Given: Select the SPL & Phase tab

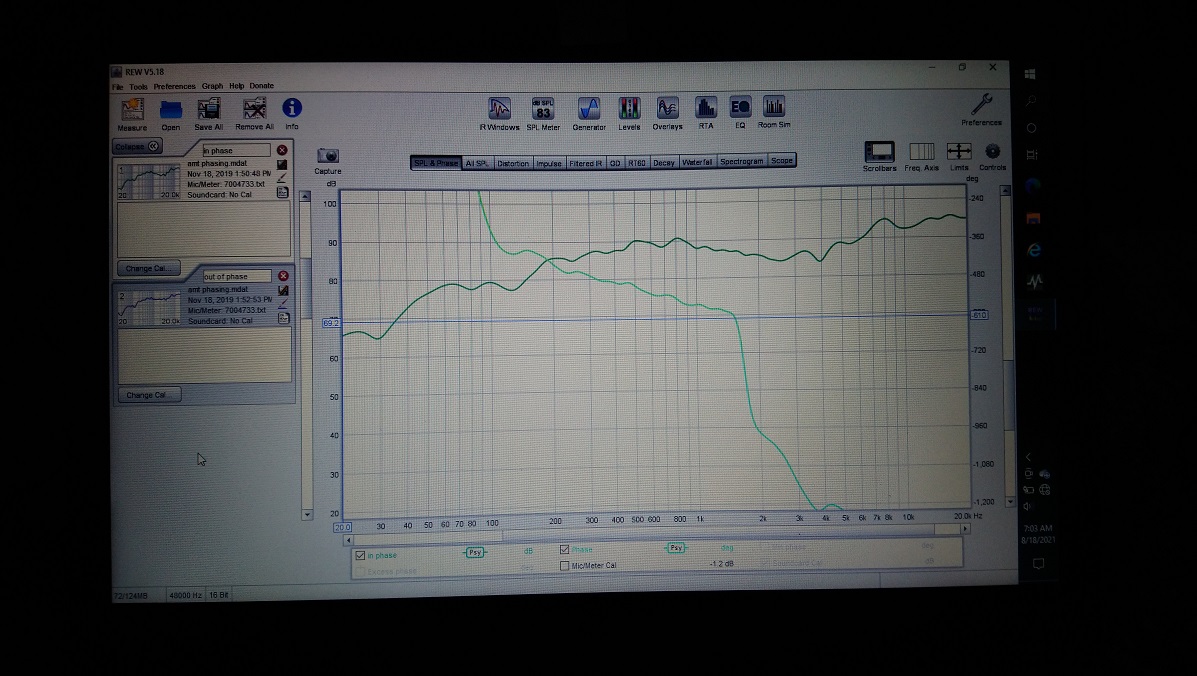Looking at the screenshot, I should [436, 163].
